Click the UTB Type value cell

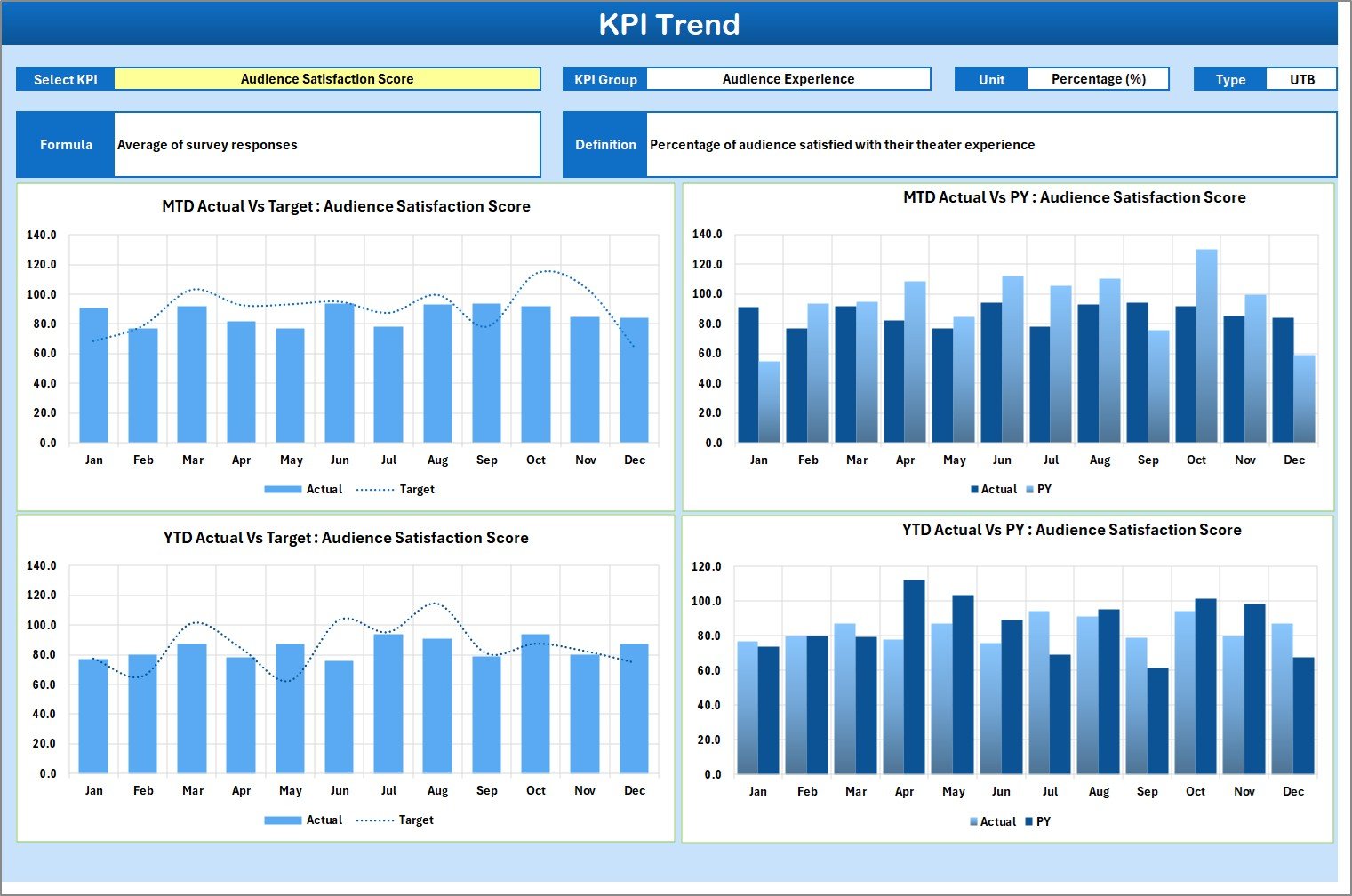coord(1302,78)
